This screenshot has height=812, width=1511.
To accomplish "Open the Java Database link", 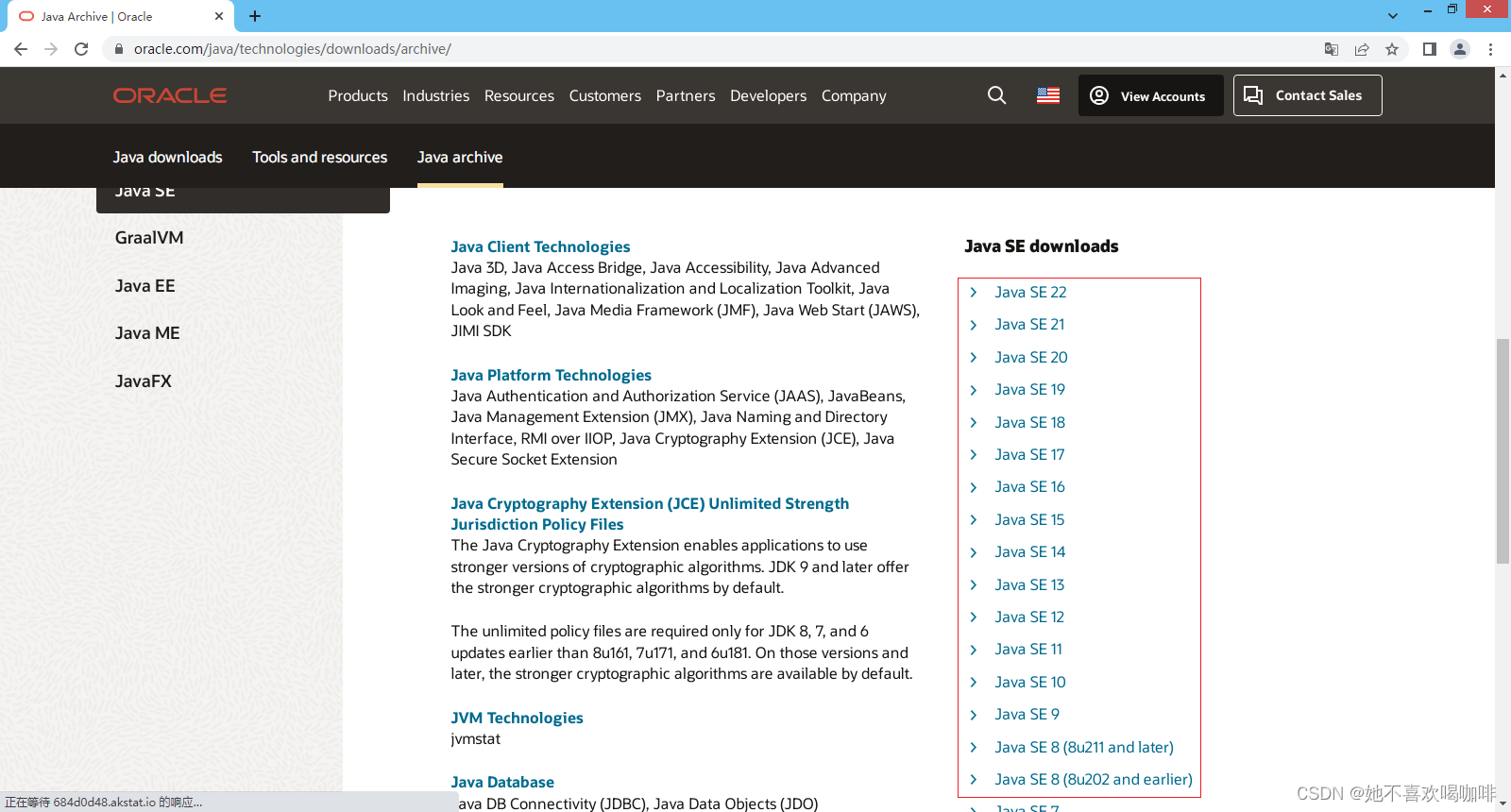I will point(502,782).
